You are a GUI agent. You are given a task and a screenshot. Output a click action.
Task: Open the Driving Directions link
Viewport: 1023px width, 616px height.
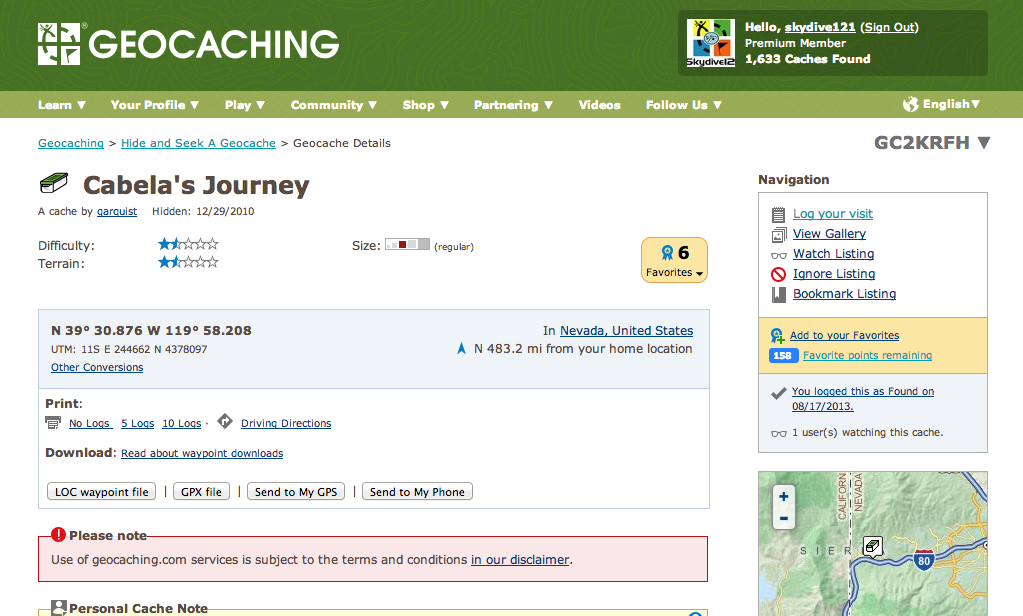point(286,424)
